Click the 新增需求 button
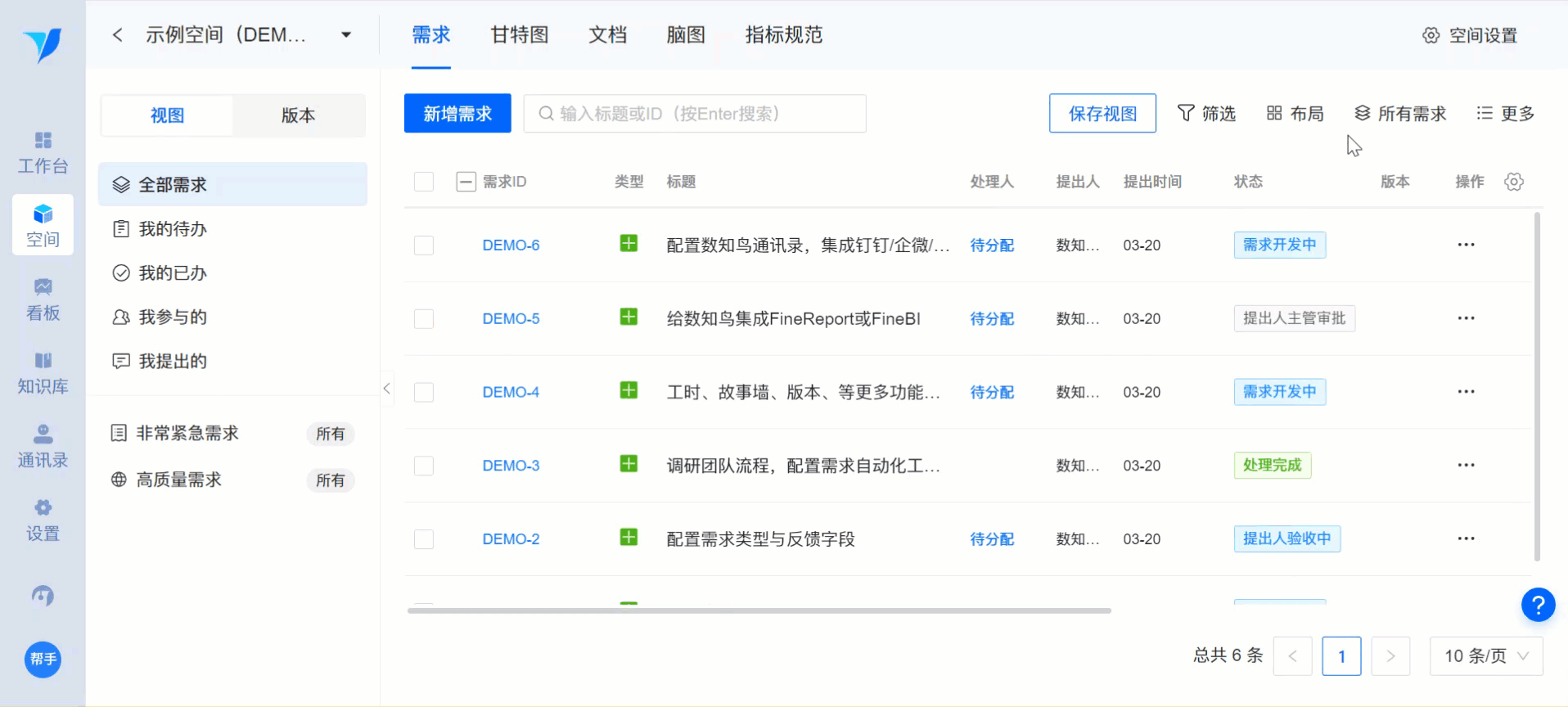1568x707 pixels. tap(457, 114)
